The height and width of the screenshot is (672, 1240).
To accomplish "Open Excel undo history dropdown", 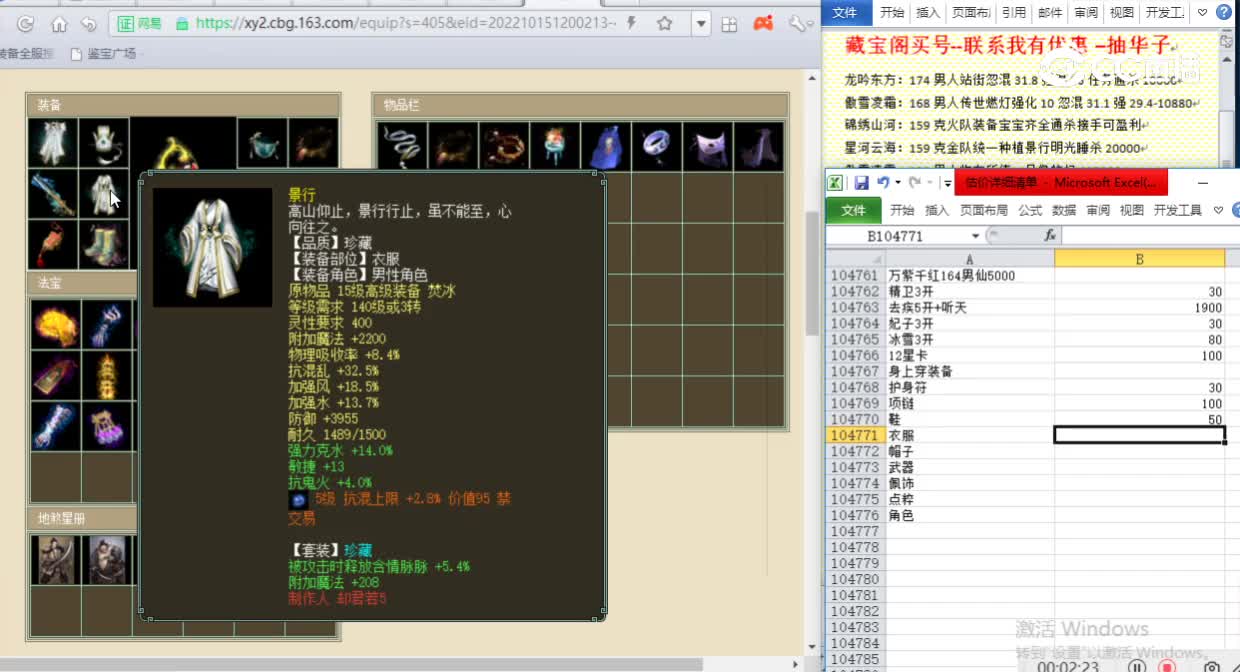I will (x=898, y=183).
